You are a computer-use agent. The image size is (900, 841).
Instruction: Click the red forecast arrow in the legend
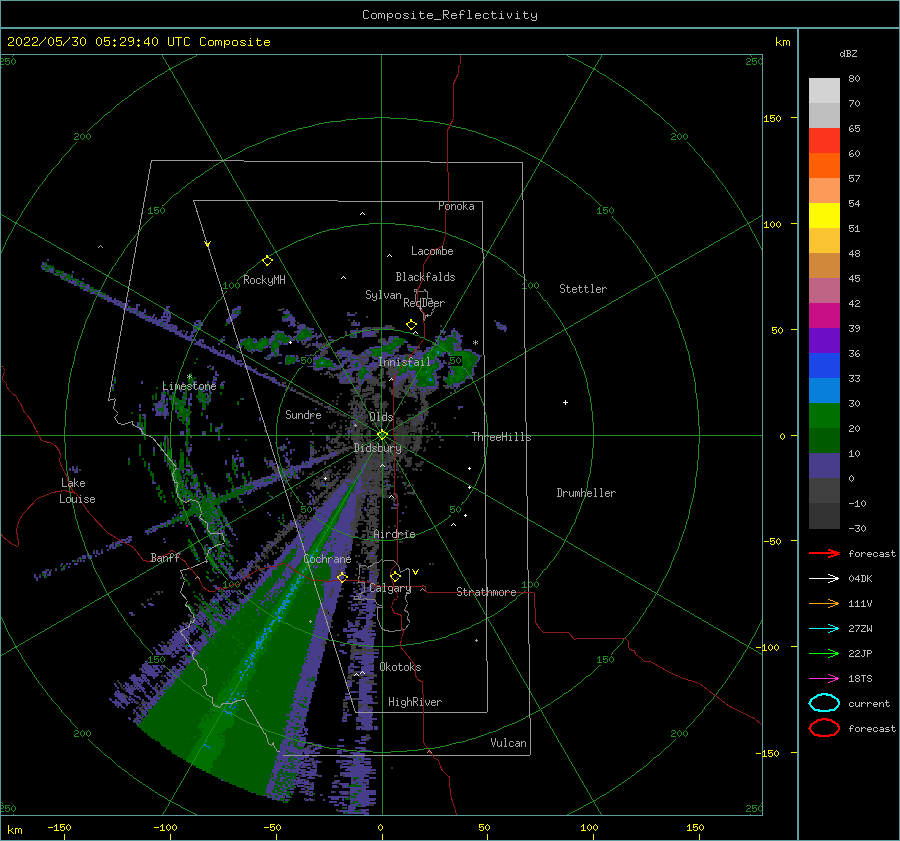tap(824, 553)
